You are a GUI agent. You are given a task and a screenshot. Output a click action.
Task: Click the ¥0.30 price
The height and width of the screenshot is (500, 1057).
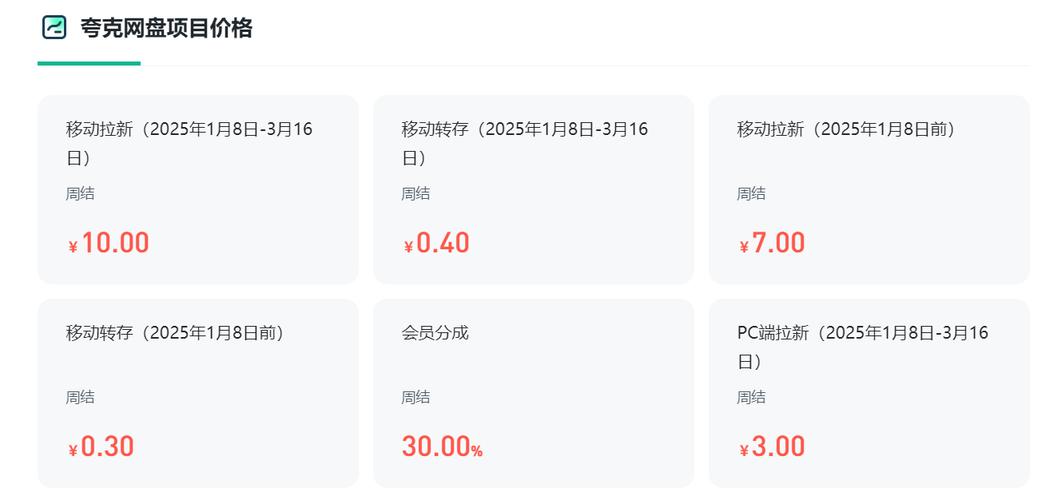[101, 447]
